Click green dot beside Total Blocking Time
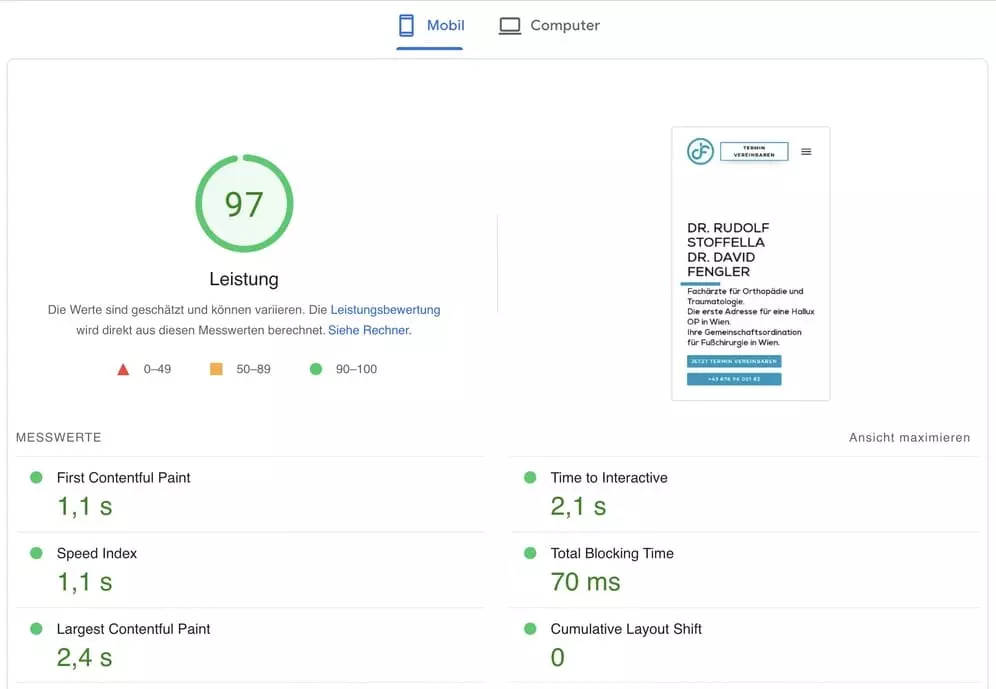The height and width of the screenshot is (689, 996). (530, 553)
